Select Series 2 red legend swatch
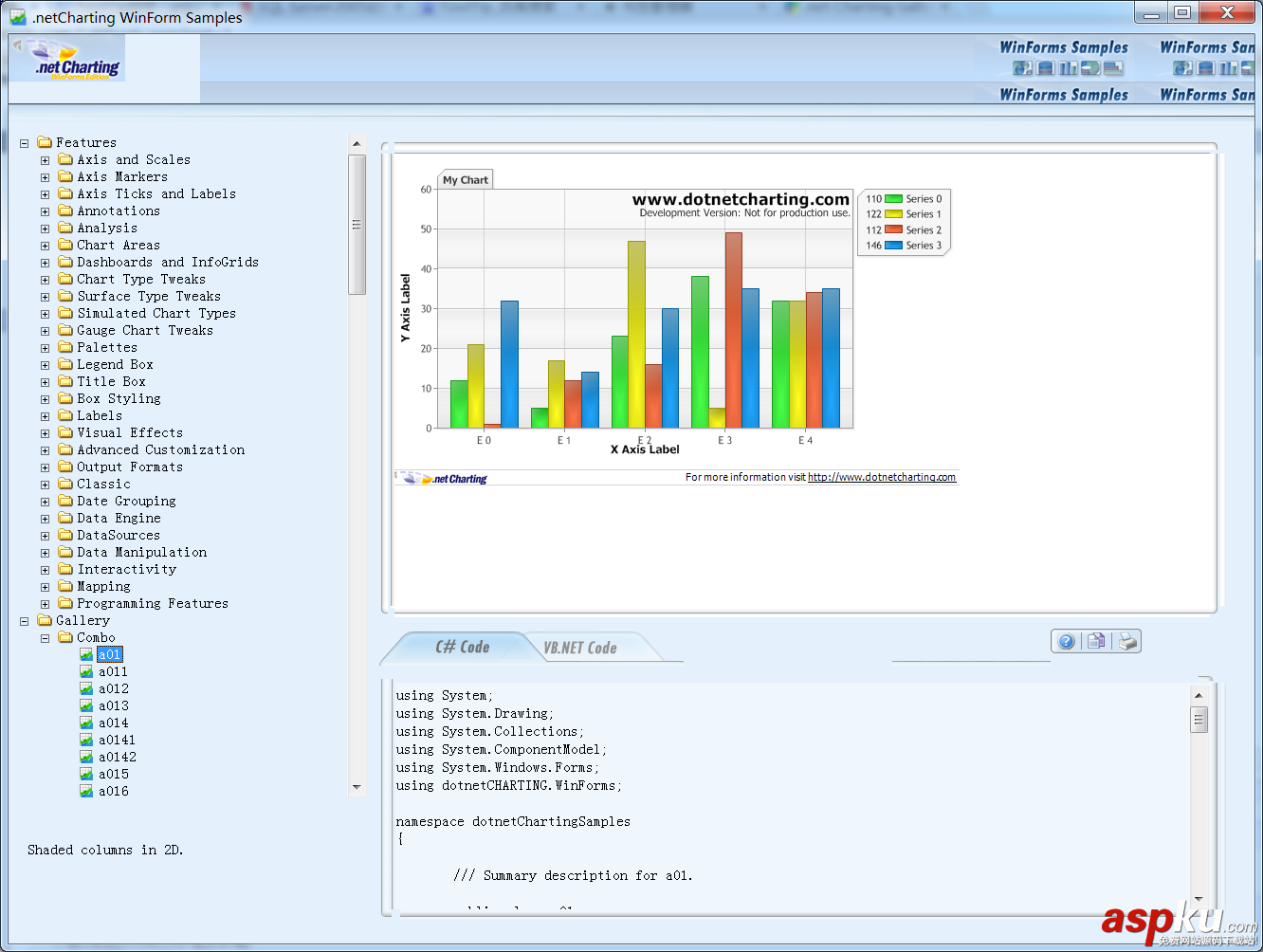The width and height of the screenshot is (1263, 952). 893,229
